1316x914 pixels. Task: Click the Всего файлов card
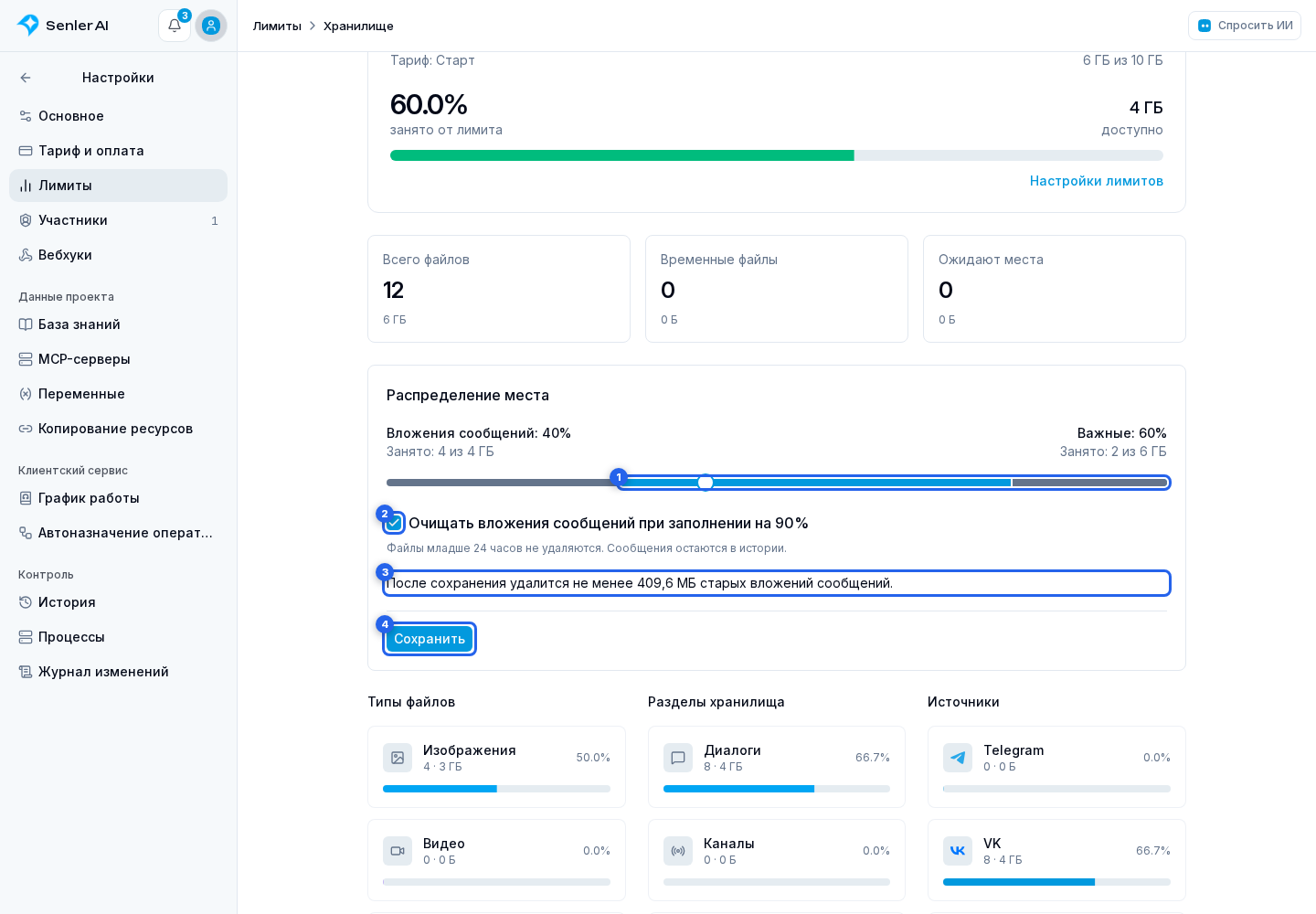point(499,289)
